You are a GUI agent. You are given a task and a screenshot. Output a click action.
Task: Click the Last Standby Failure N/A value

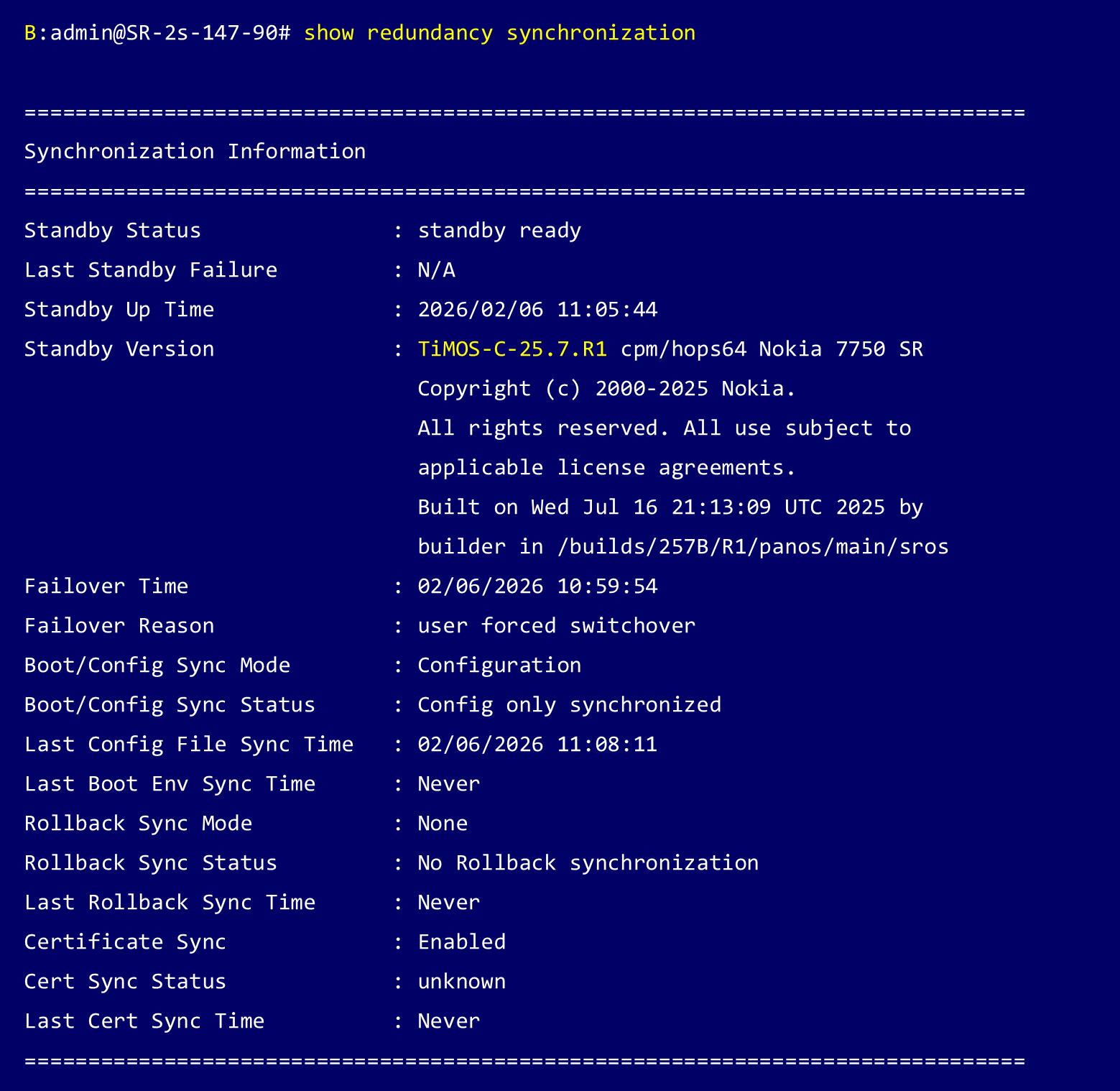pyautogui.click(x=436, y=270)
